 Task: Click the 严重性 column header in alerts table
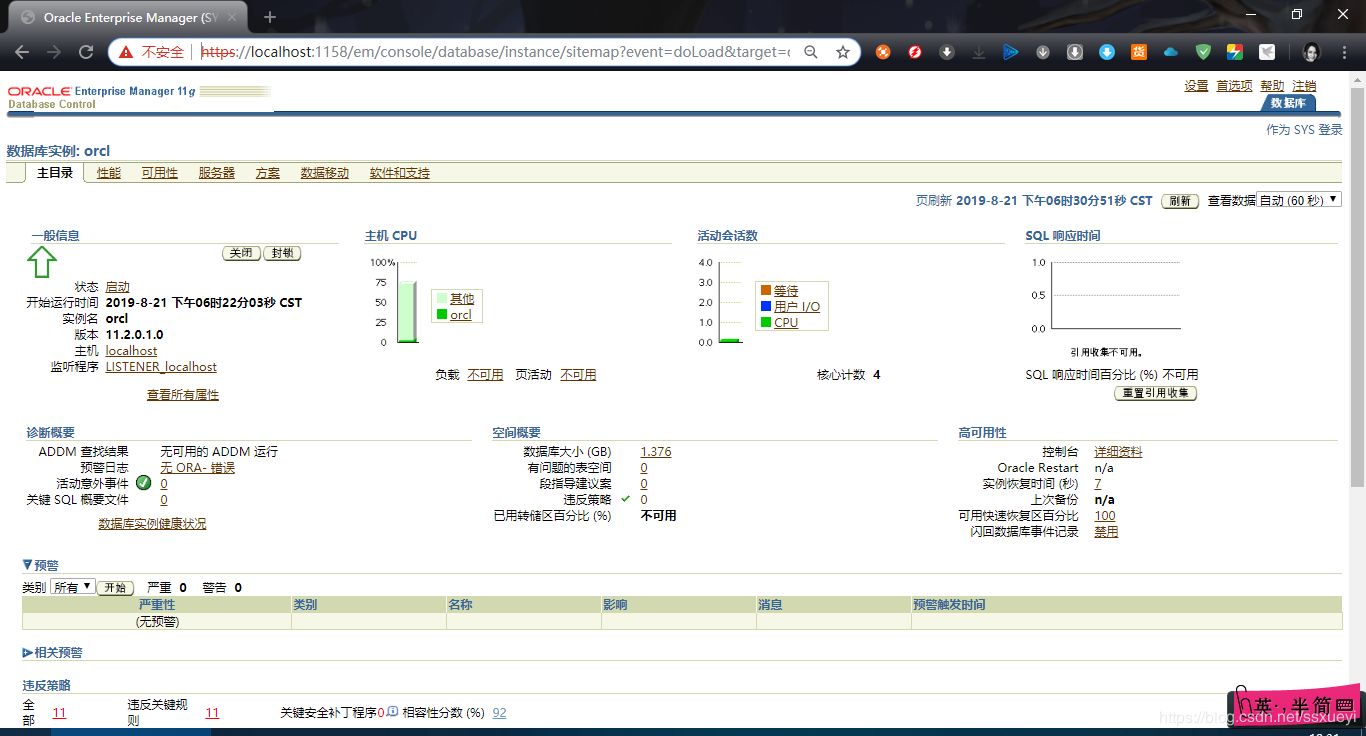(157, 605)
